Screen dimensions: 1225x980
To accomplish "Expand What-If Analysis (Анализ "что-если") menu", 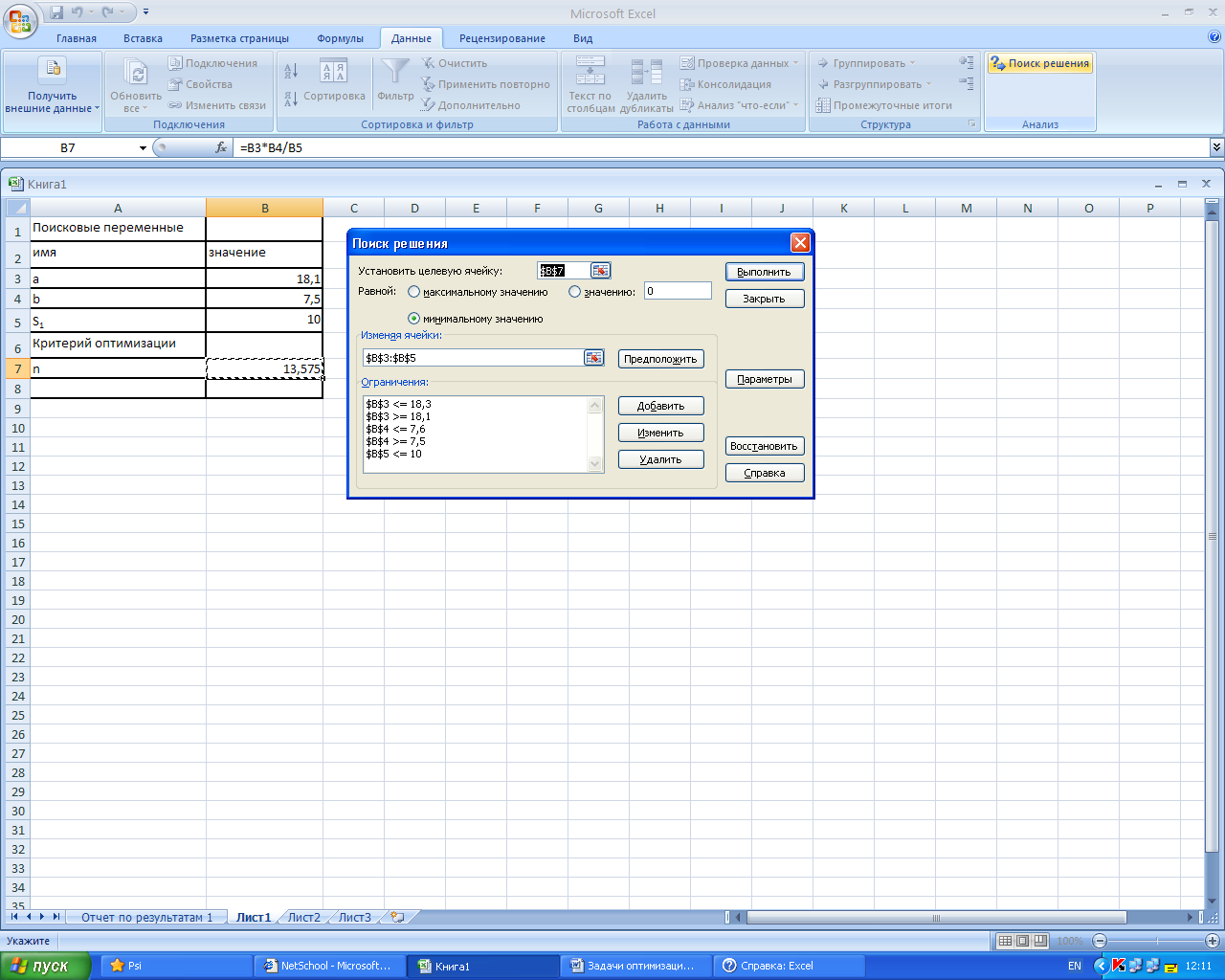I will click(739, 105).
